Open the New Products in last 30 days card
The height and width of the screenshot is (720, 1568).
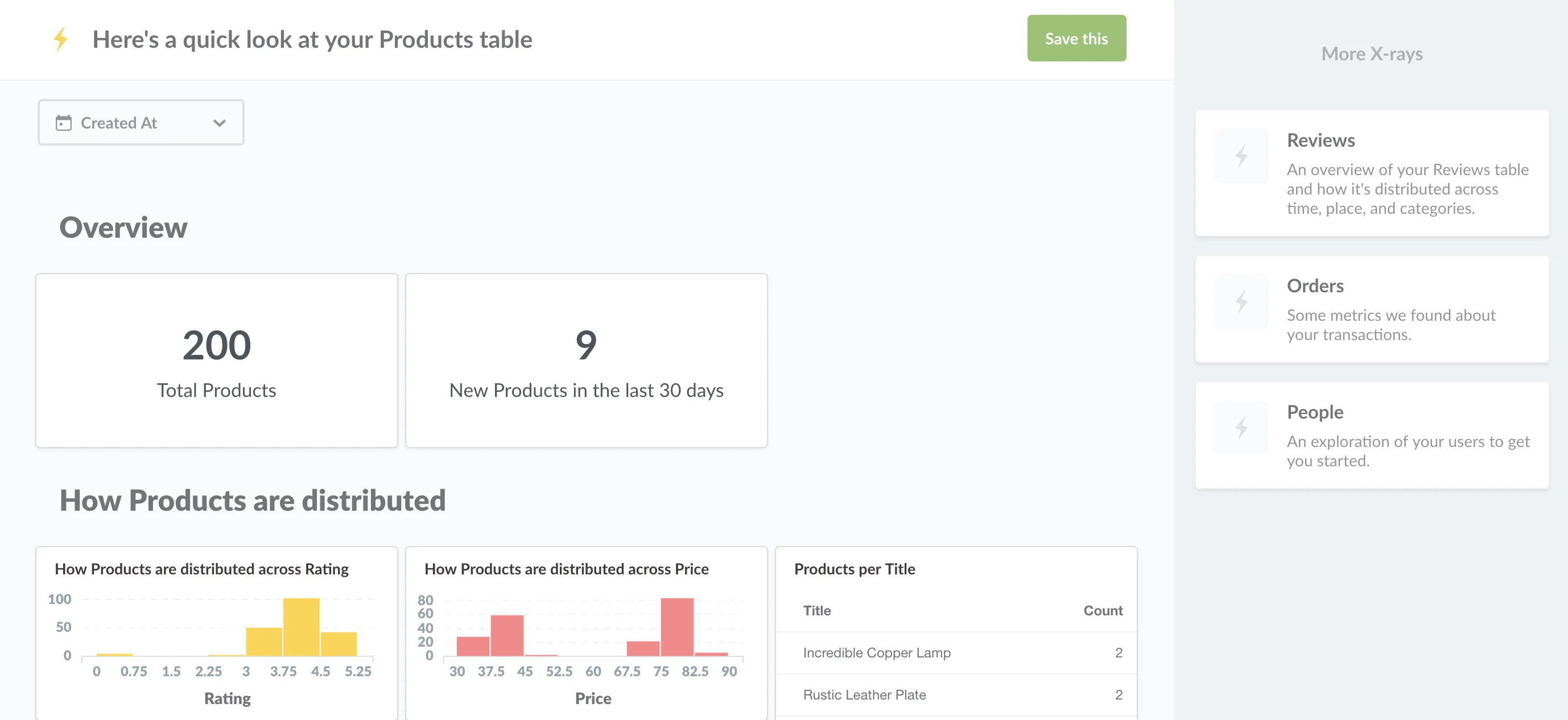pyautogui.click(x=586, y=361)
